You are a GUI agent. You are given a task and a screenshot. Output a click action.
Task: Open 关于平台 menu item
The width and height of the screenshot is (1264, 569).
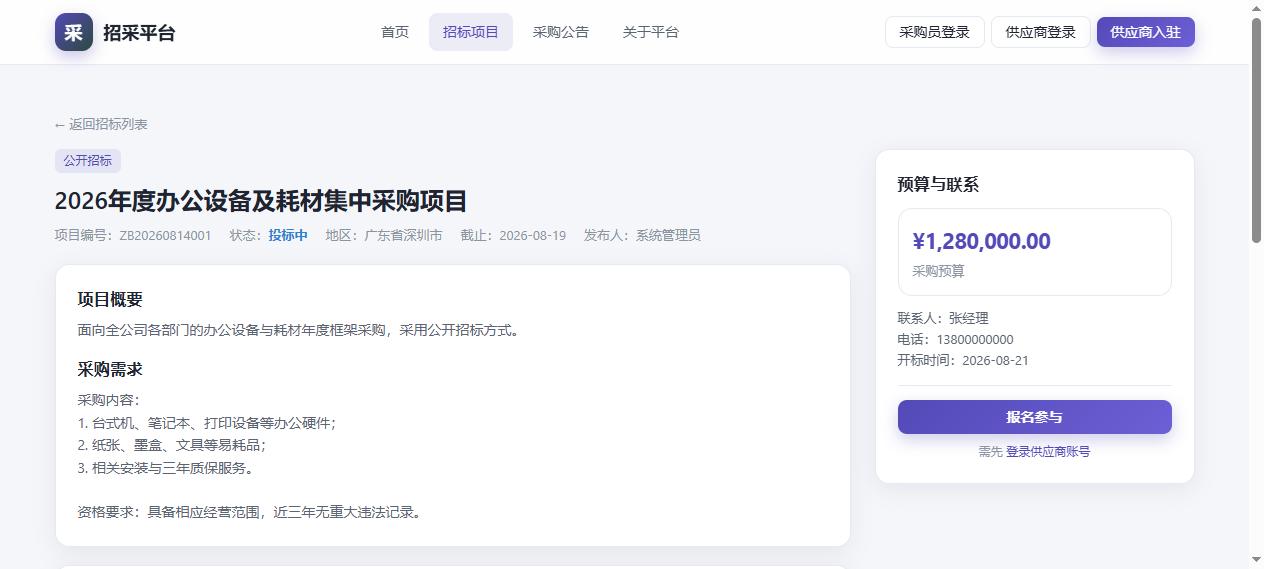click(651, 32)
